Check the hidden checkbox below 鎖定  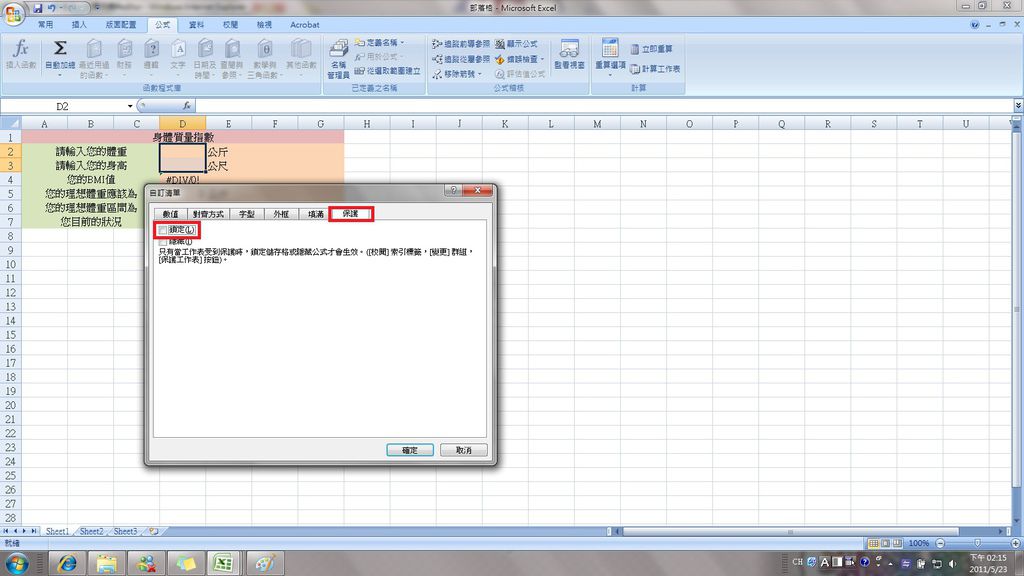click(163, 242)
